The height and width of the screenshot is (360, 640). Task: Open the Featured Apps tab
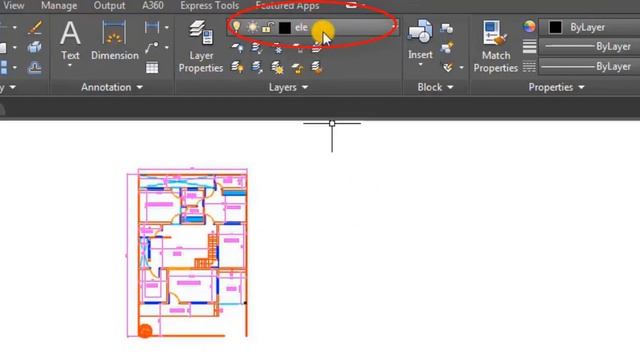pyautogui.click(x=287, y=6)
